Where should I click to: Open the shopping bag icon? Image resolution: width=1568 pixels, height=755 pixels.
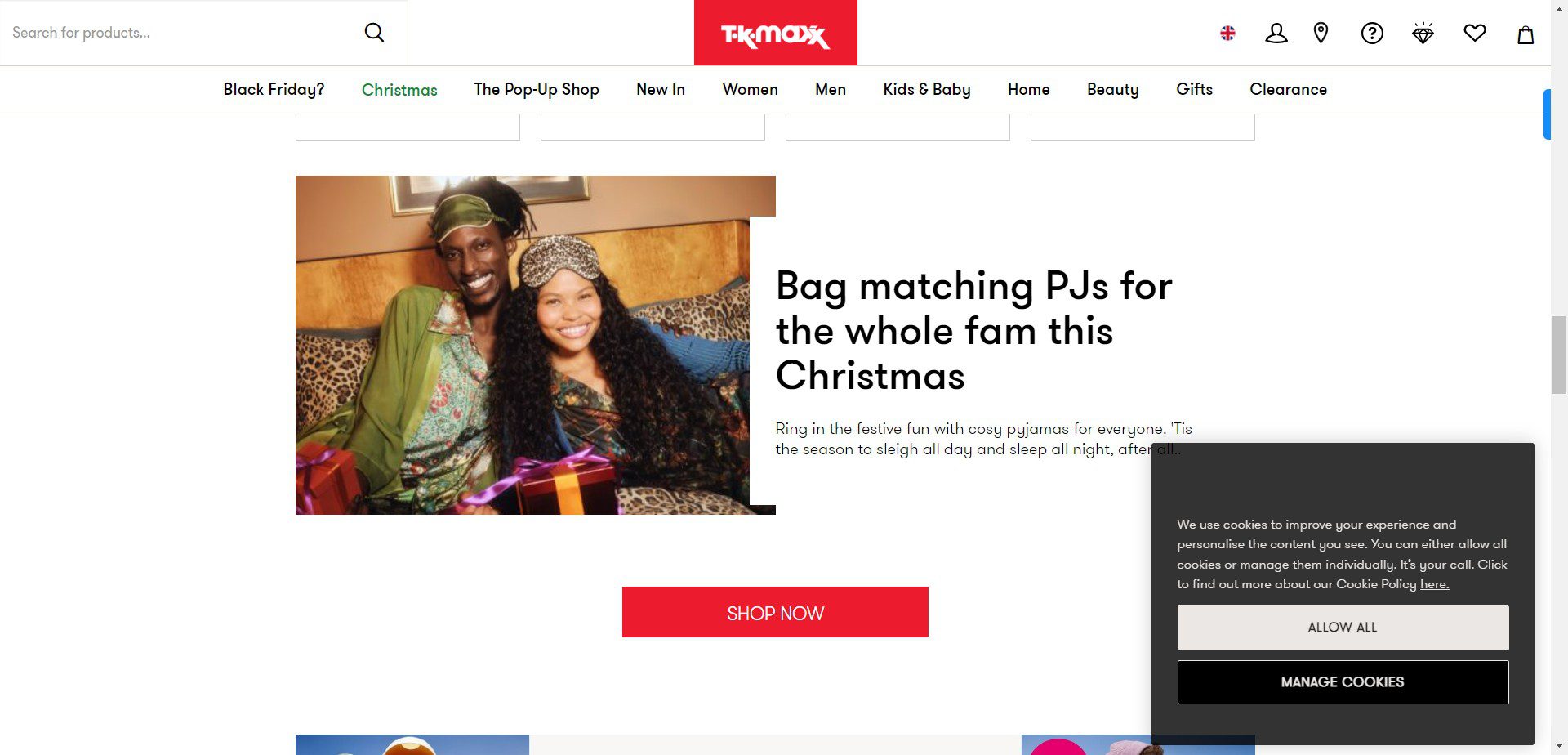1526,34
